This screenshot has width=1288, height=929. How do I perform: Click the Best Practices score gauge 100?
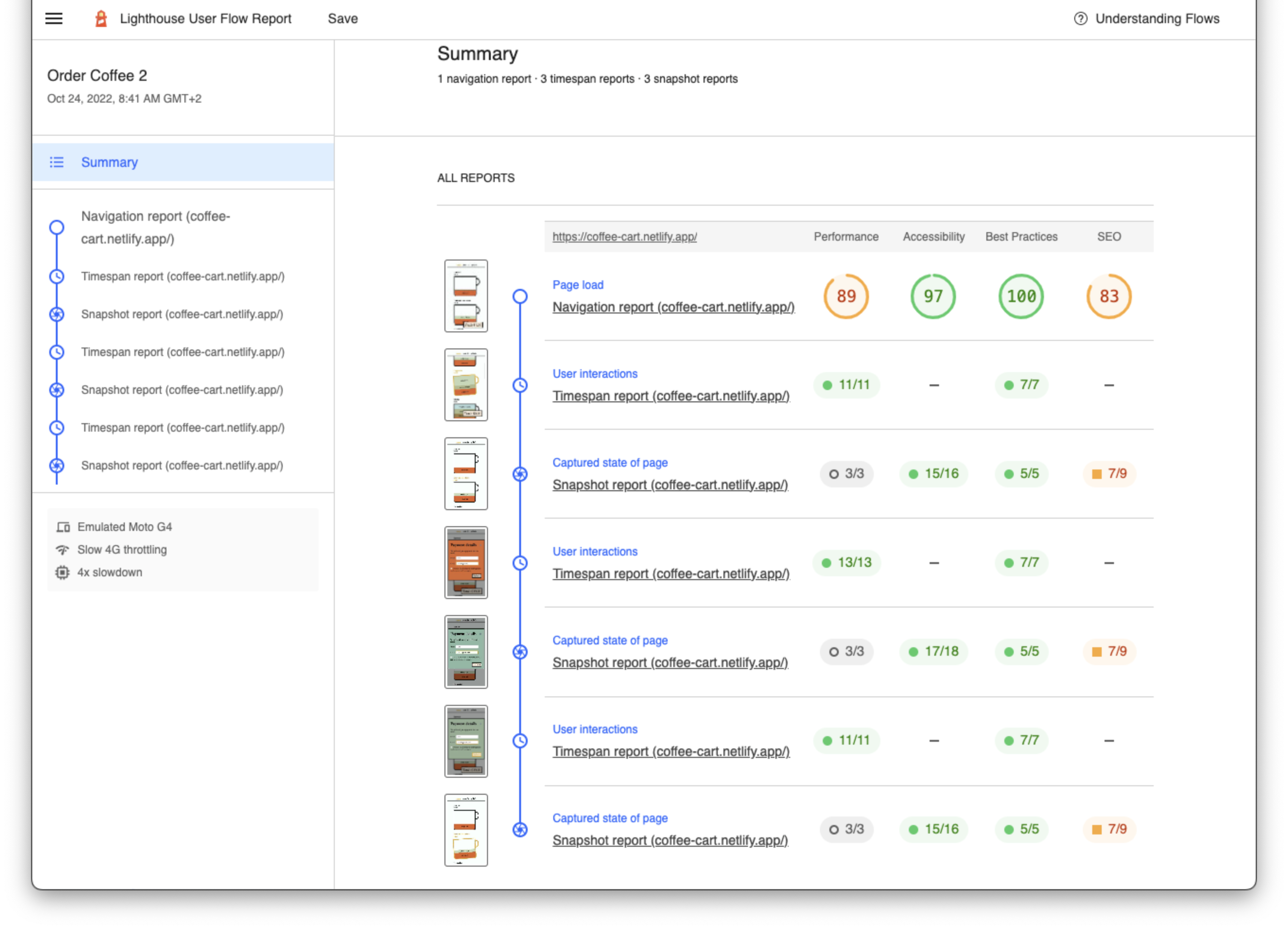click(x=1022, y=296)
